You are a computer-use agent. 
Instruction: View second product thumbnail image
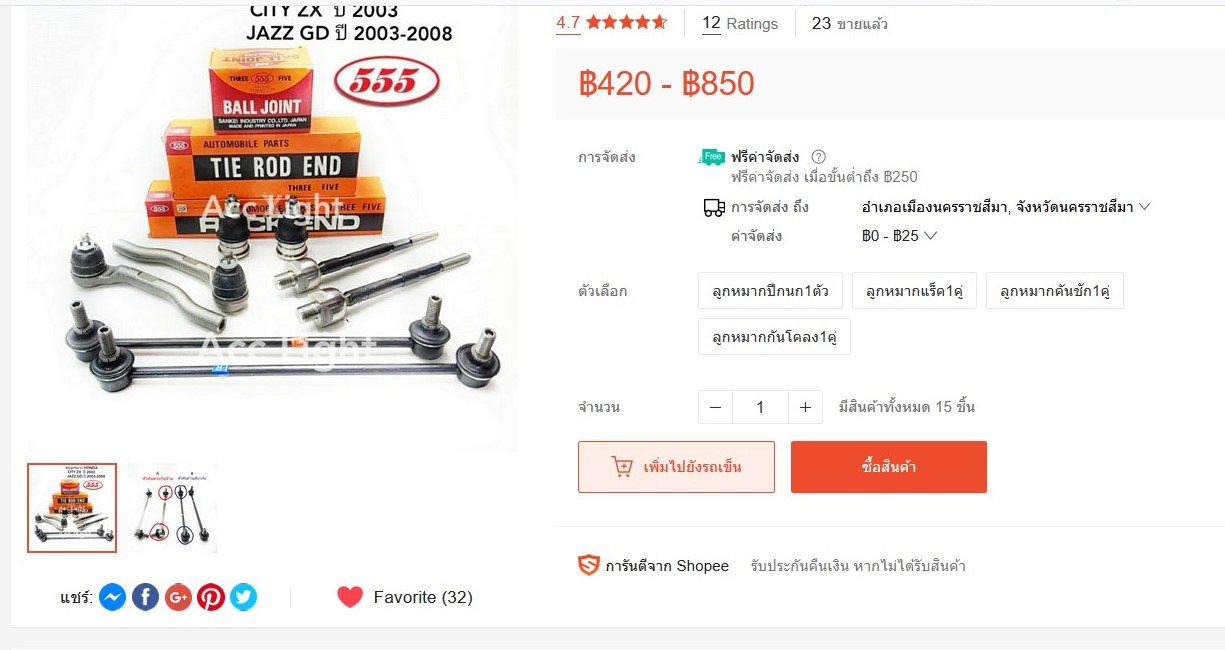point(172,508)
